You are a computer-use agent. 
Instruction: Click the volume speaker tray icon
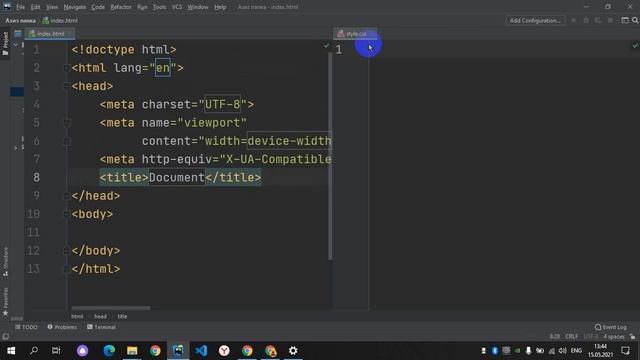tap(562, 351)
